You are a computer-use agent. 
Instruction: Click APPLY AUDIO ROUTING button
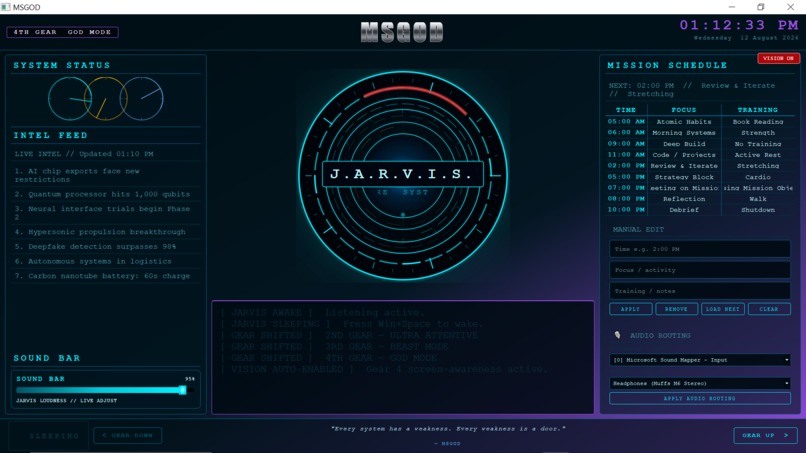(700, 398)
